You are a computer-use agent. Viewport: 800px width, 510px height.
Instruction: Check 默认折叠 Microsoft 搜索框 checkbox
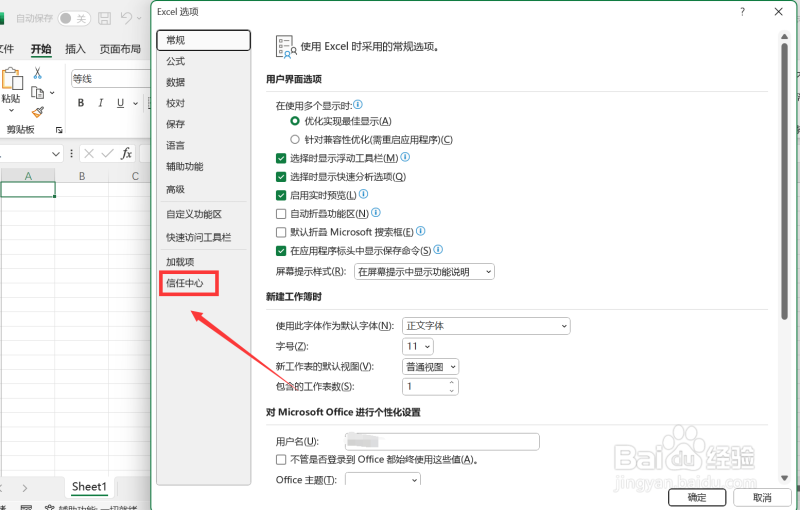[281, 233]
